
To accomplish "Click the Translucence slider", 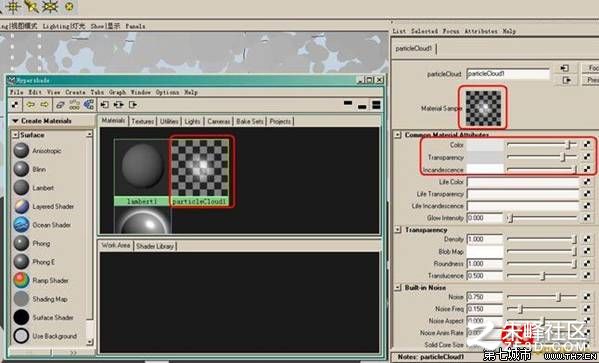I will [x=542, y=275].
